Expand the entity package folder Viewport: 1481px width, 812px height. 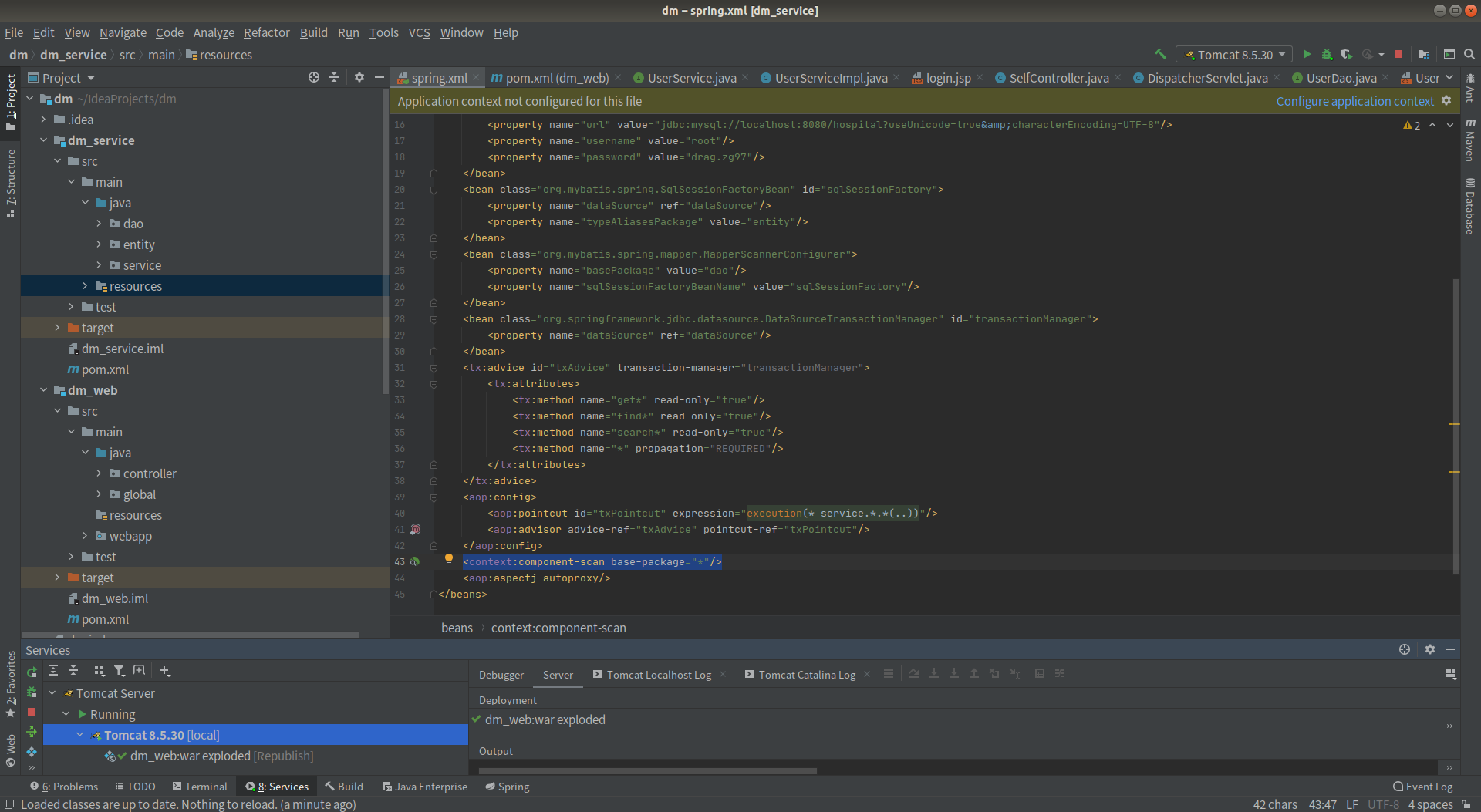[99, 244]
